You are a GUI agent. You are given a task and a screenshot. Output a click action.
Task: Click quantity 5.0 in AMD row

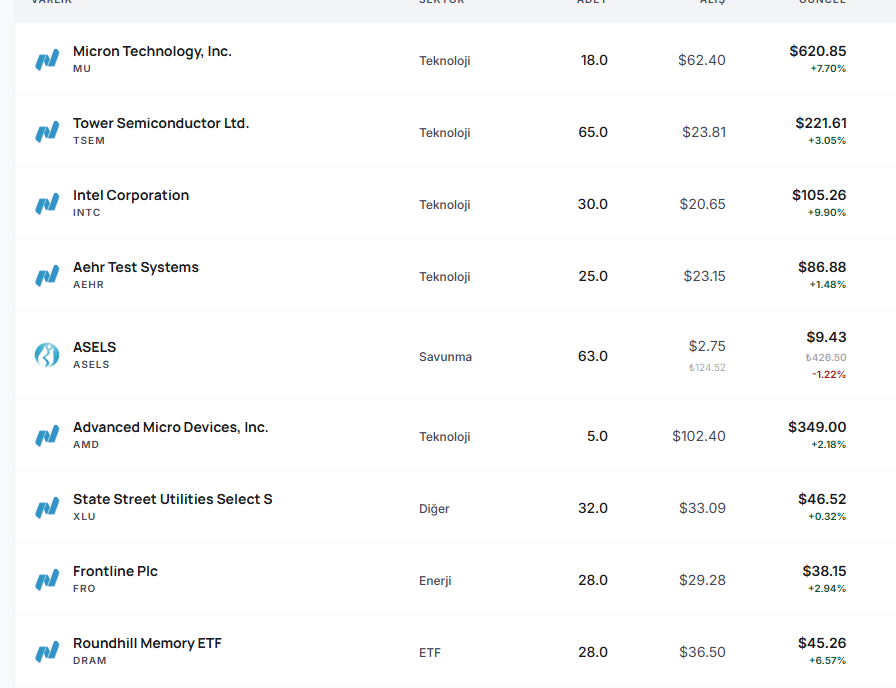coord(597,436)
